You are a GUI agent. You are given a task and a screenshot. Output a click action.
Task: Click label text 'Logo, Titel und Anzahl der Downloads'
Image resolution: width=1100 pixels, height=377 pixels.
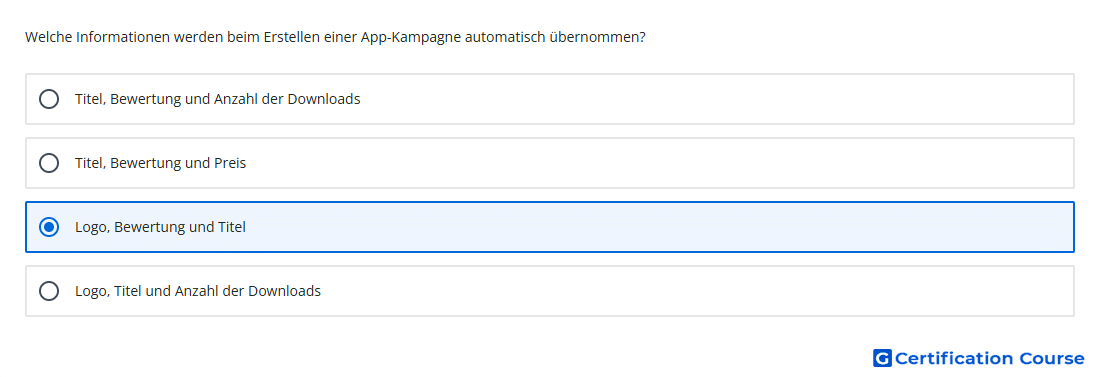pyautogui.click(x=198, y=291)
